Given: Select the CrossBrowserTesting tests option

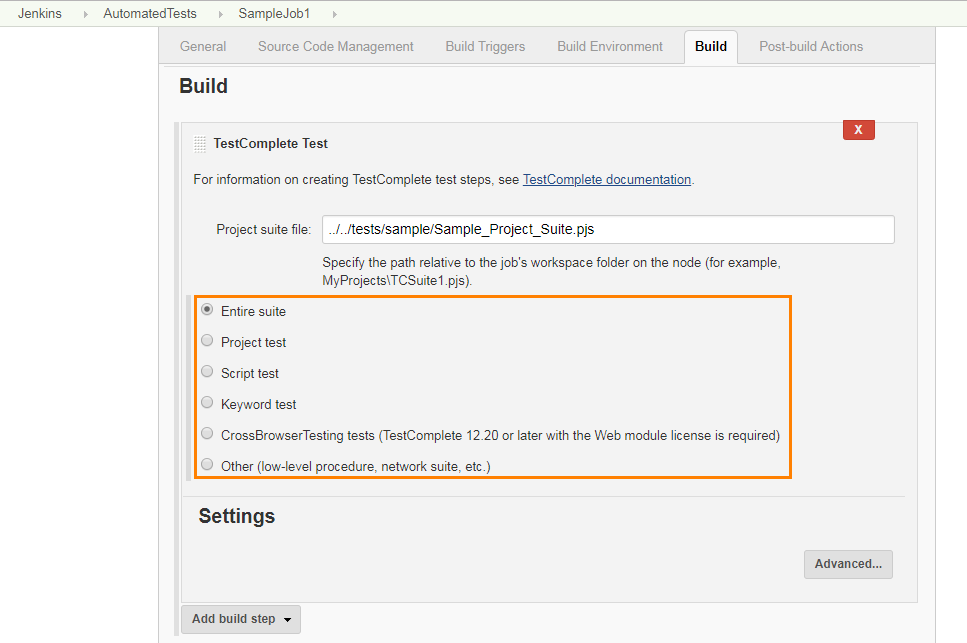Looking at the screenshot, I should click(207, 433).
